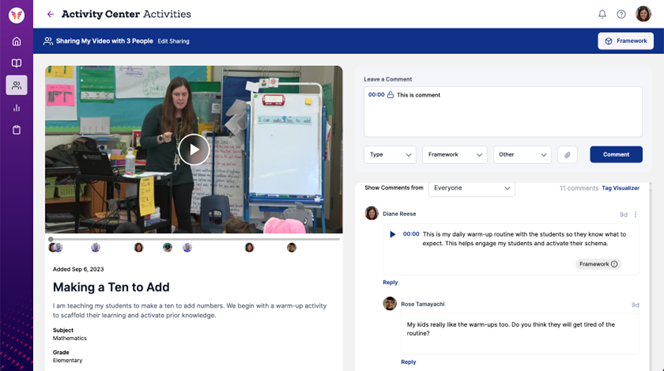664x371 pixels.
Task: Play the classroom video
Action: pos(194,150)
